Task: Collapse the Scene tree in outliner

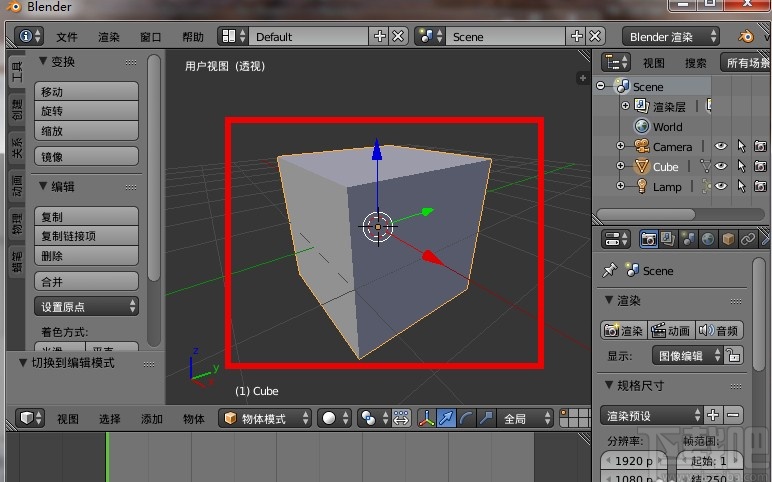Action: pos(600,86)
